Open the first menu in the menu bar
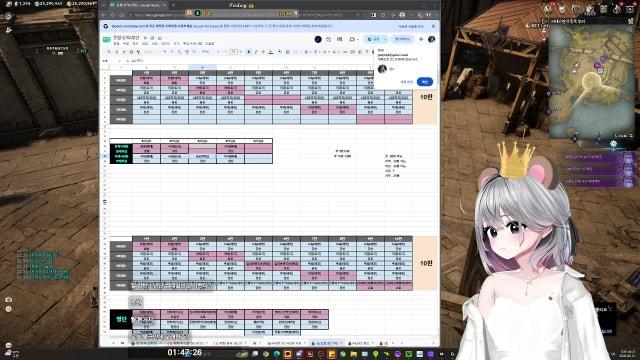This screenshot has width=640, height=360. [116, 43]
